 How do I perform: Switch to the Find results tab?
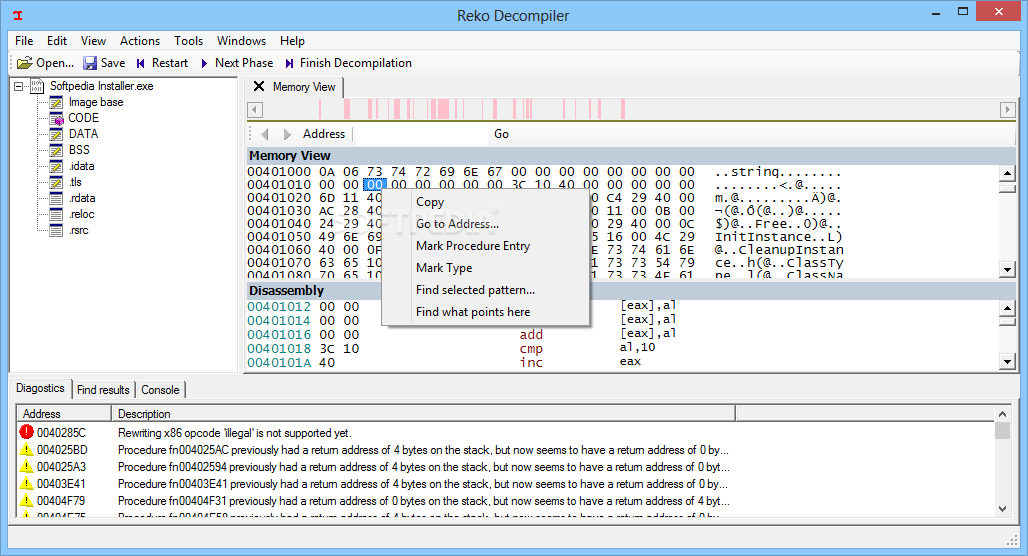pos(103,390)
